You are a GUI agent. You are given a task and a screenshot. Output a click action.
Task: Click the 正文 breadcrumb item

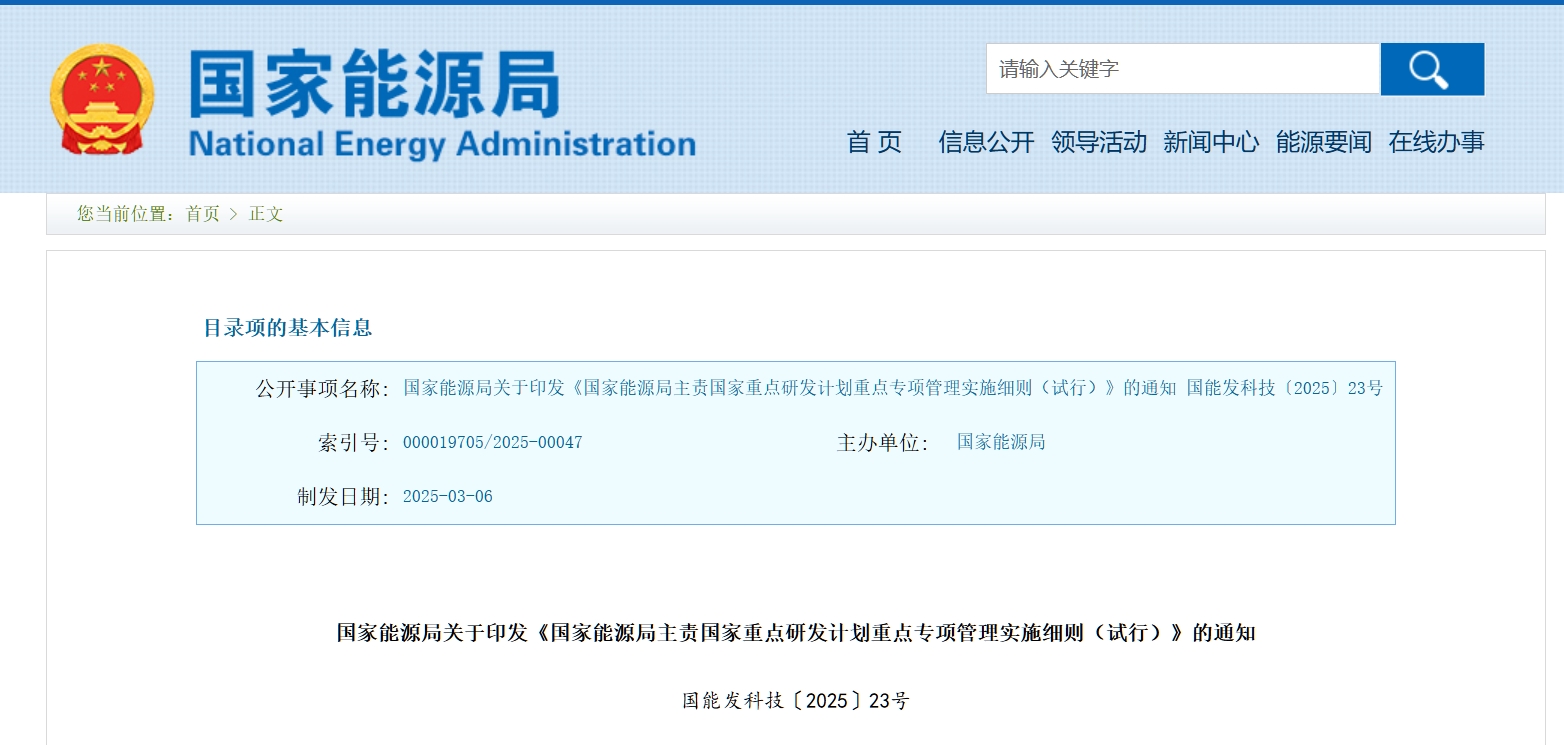coord(266,214)
